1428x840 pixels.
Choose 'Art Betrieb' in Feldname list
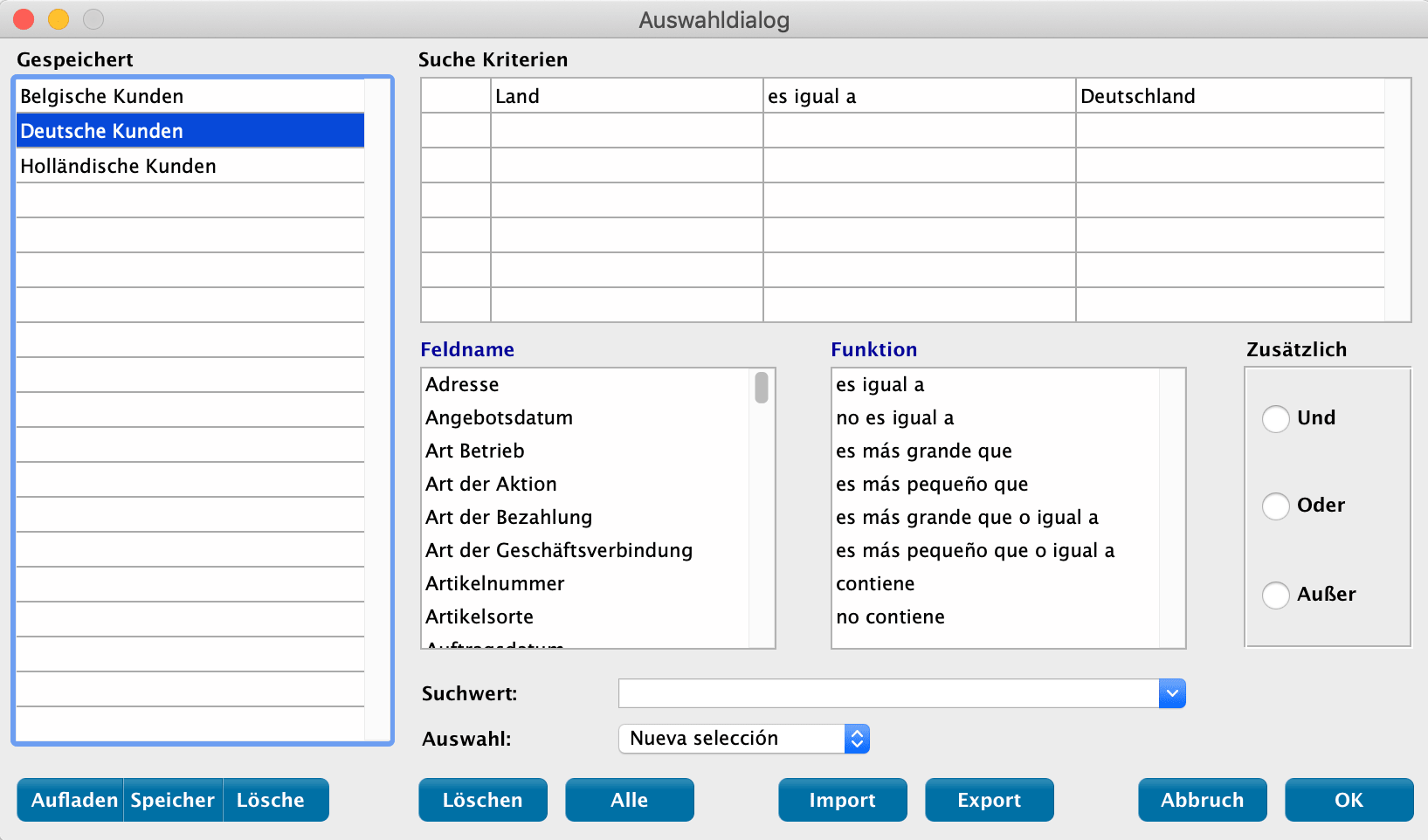click(x=585, y=451)
